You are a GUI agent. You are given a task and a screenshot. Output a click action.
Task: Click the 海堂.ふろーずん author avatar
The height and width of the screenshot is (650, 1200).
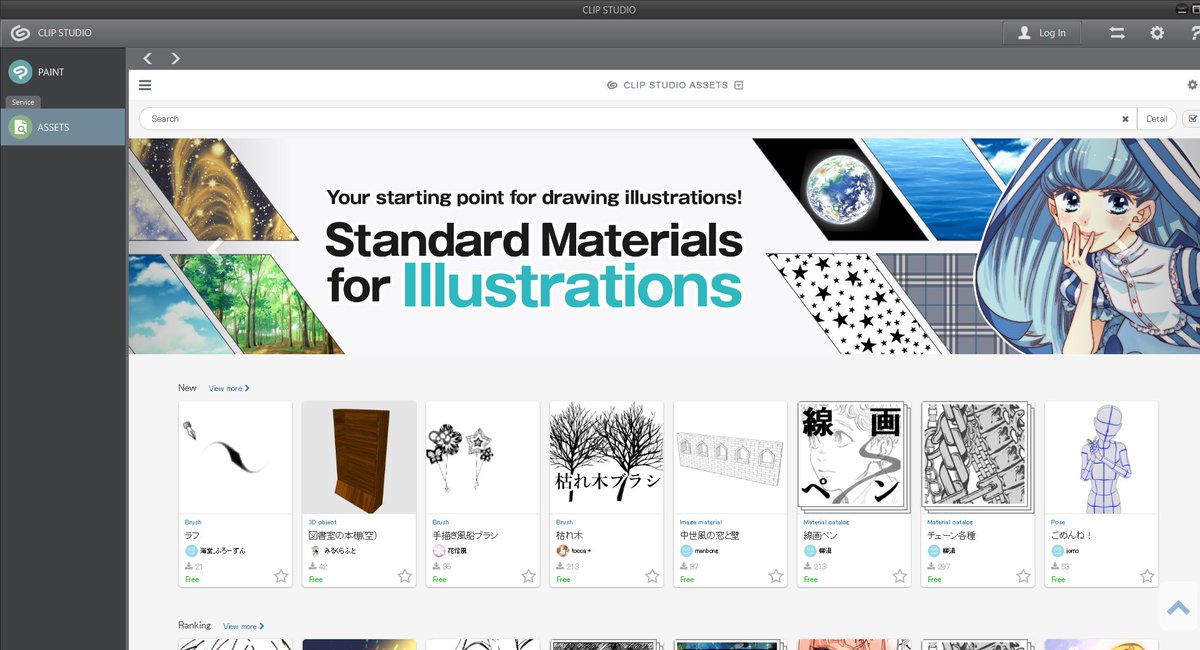[x=191, y=551]
